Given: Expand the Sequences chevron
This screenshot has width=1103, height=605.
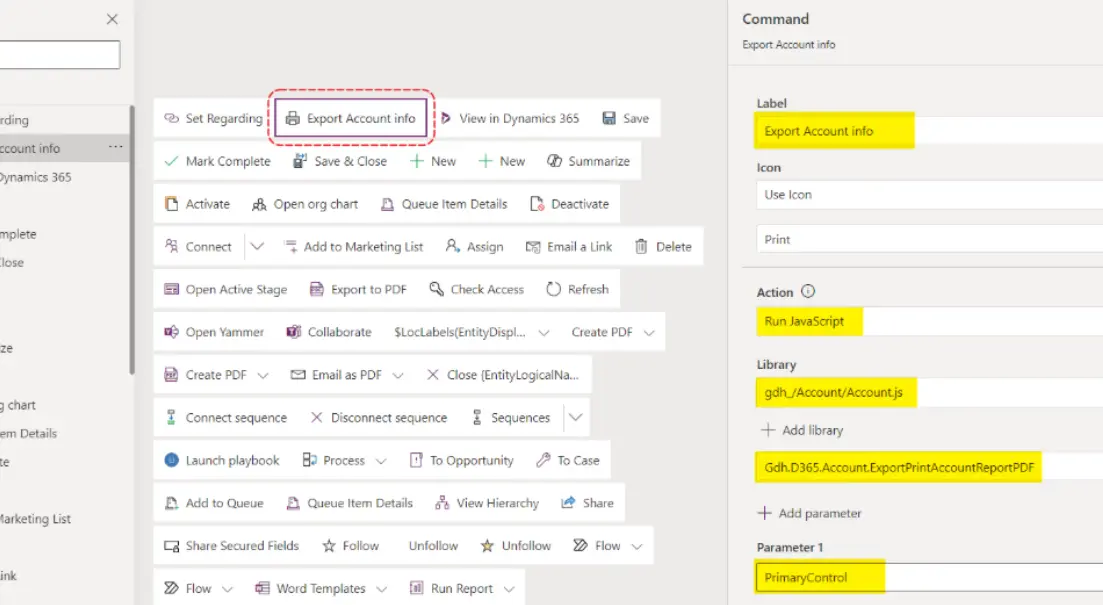Looking at the screenshot, I should [576, 417].
